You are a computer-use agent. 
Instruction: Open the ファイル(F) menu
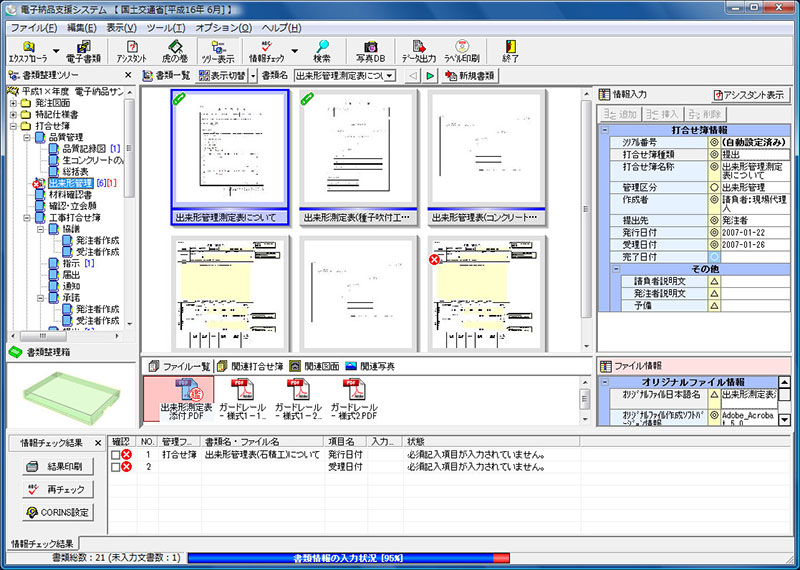[34, 28]
